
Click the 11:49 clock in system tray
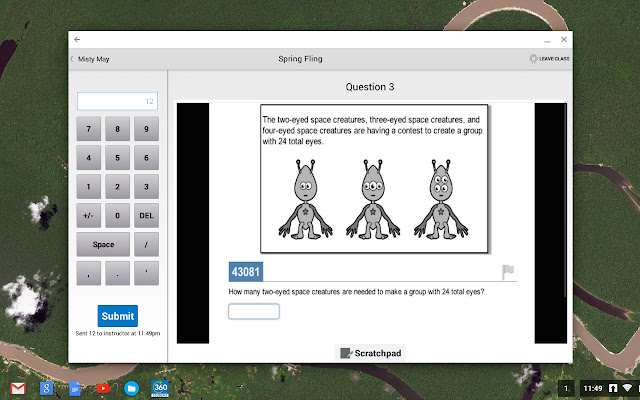pyautogui.click(x=593, y=389)
